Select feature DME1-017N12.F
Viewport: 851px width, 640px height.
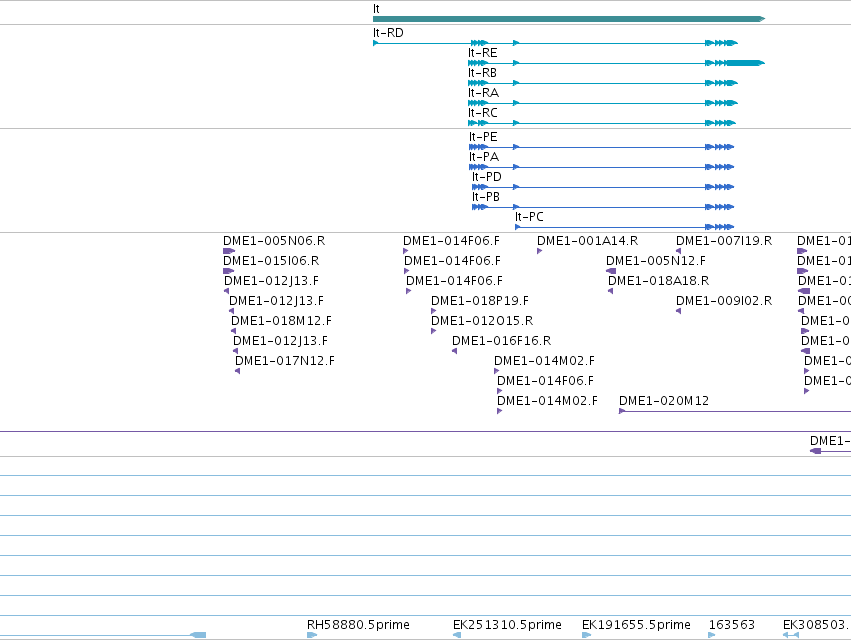tap(285, 361)
